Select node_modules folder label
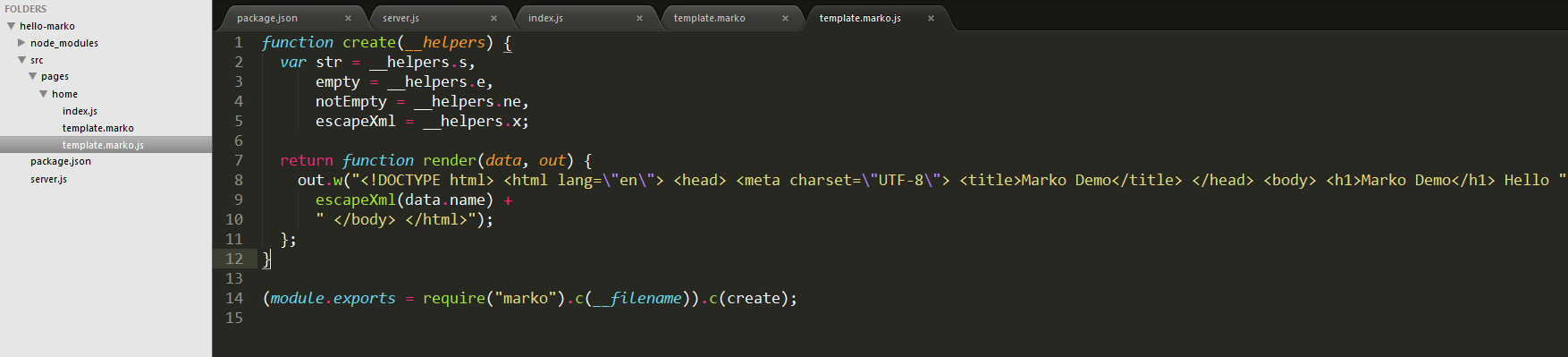Image resolution: width=1568 pixels, height=357 pixels. point(64,43)
